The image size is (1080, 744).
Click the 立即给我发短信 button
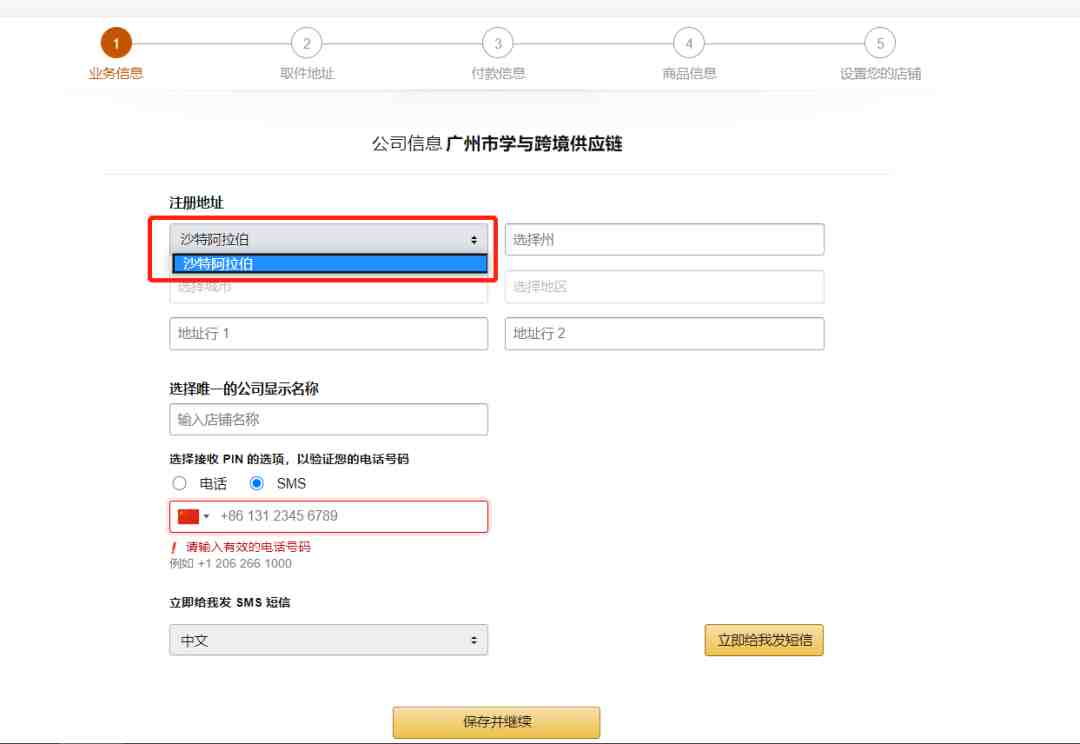[x=764, y=640]
